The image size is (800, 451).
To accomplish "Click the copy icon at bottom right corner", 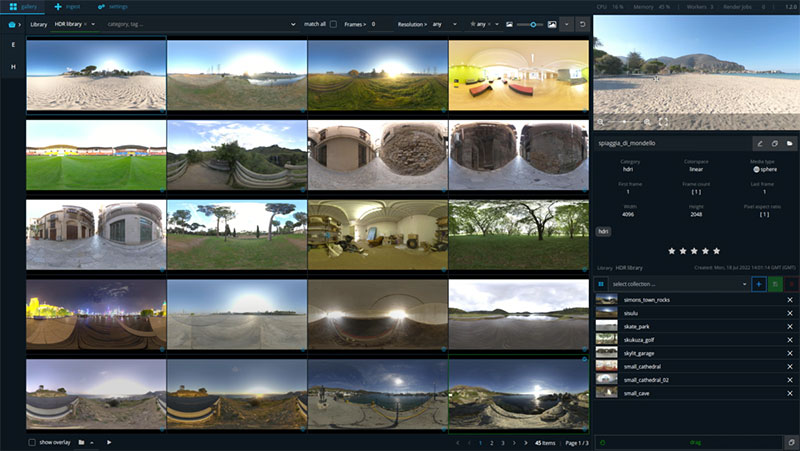I will coord(791,442).
